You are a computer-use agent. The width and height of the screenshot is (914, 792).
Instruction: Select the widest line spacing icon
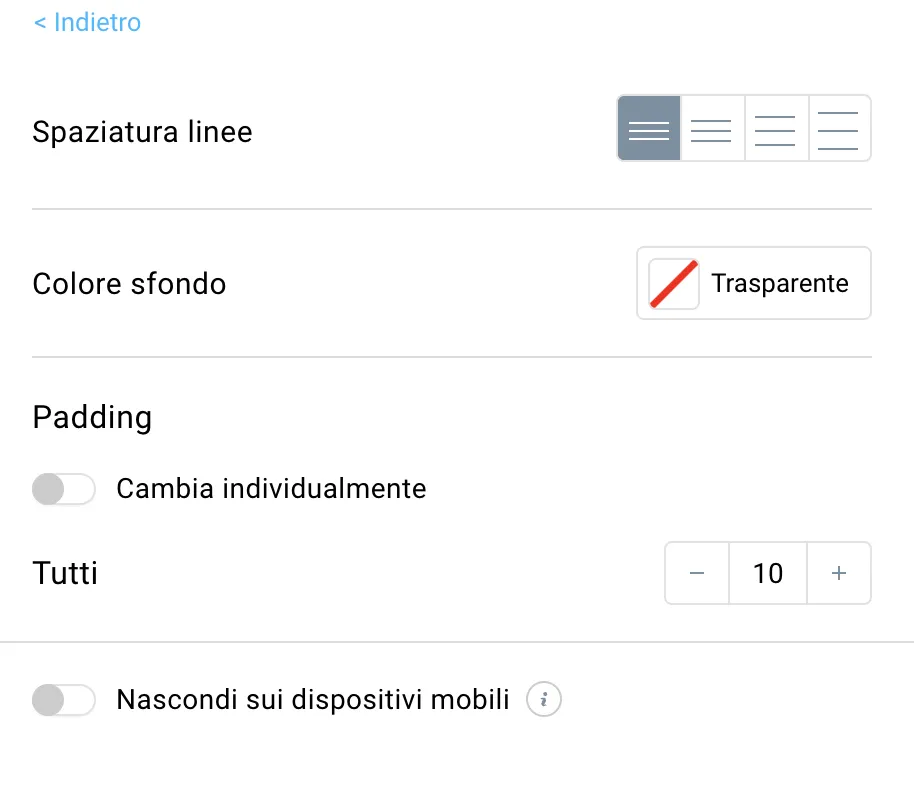click(839, 128)
